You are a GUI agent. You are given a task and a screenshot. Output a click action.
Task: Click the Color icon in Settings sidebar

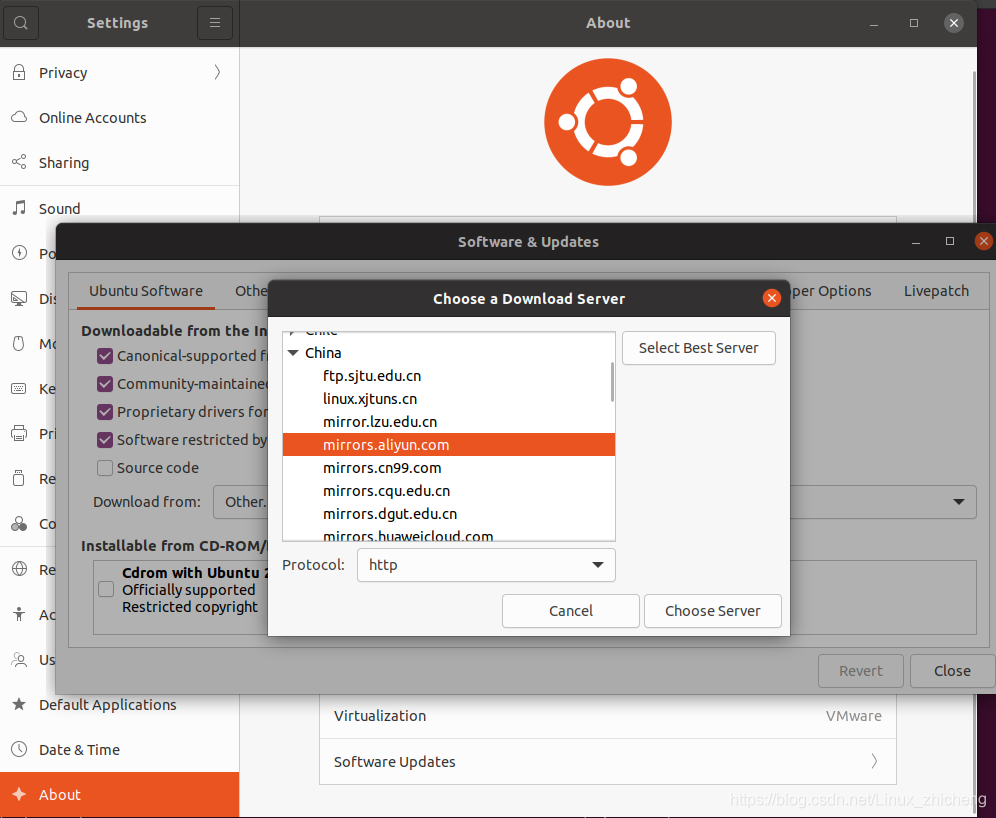coord(20,524)
